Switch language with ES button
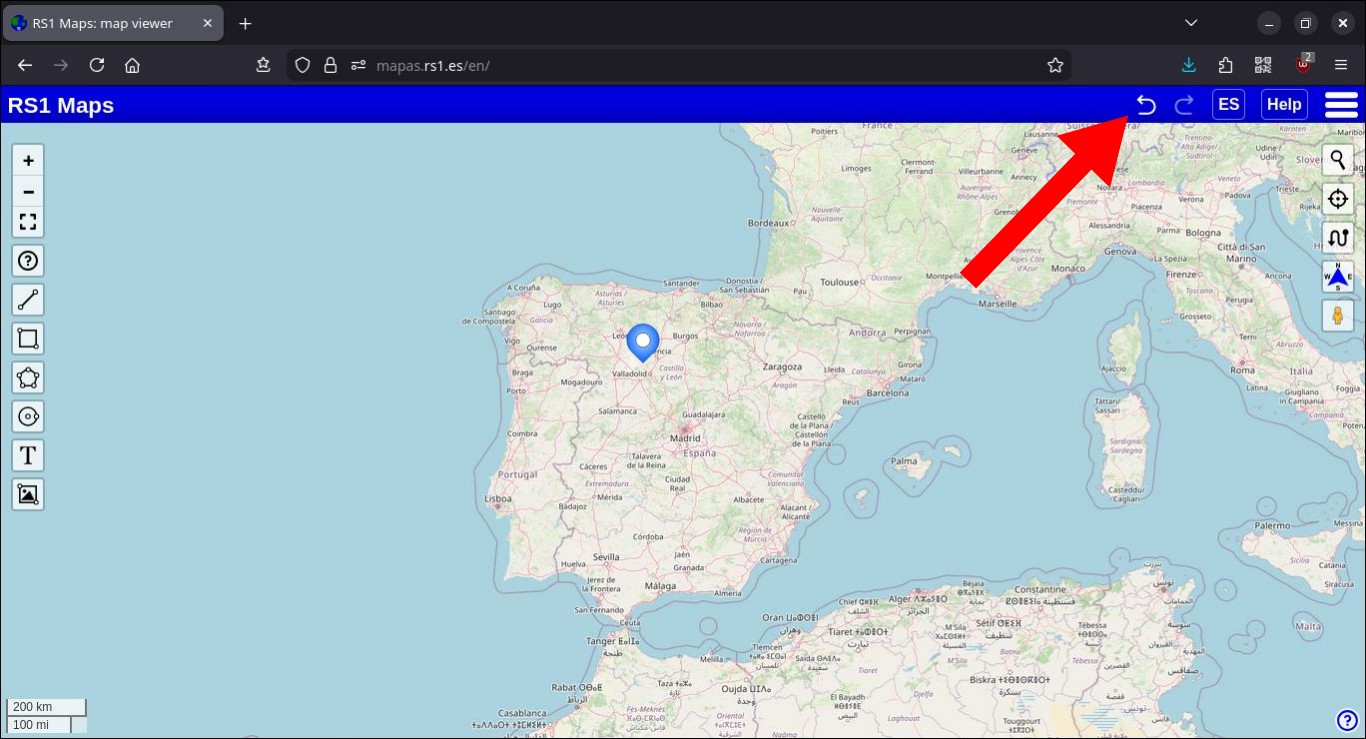 (x=1228, y=105)
